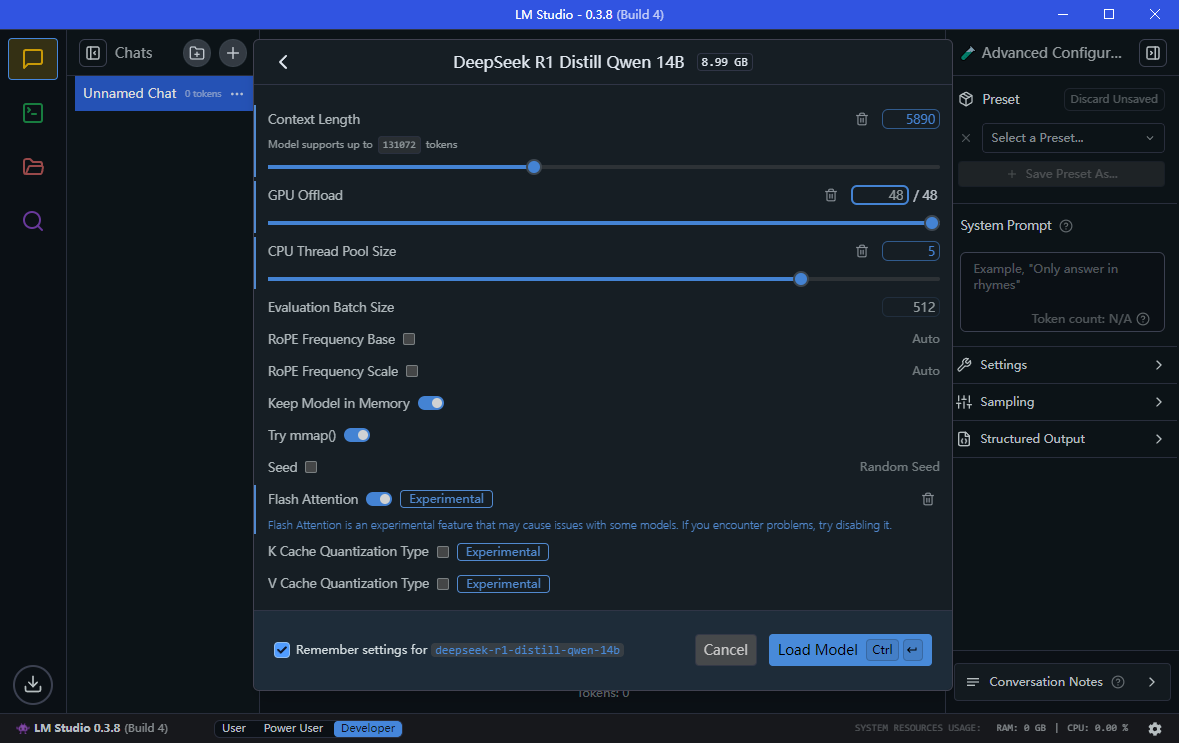Viewport: 1179px width, 743px height.
Task: Enable the Seed checkbox
Action: [311, 467]
